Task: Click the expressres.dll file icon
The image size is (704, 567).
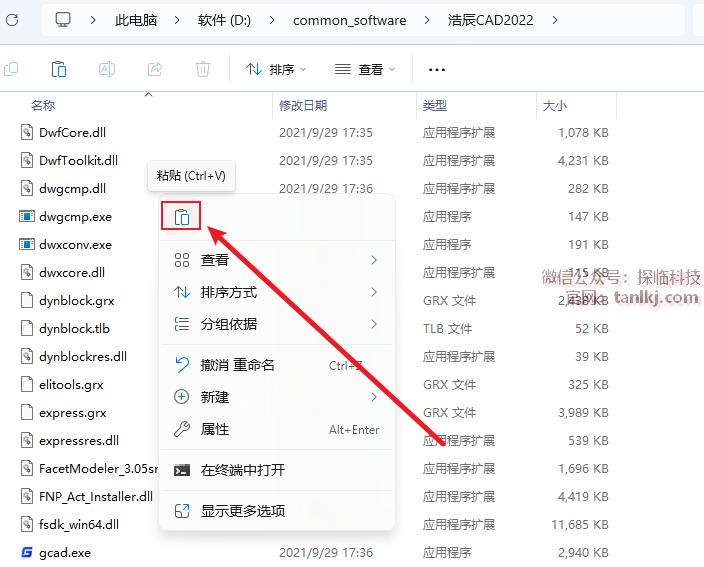Action: [27, 440]
